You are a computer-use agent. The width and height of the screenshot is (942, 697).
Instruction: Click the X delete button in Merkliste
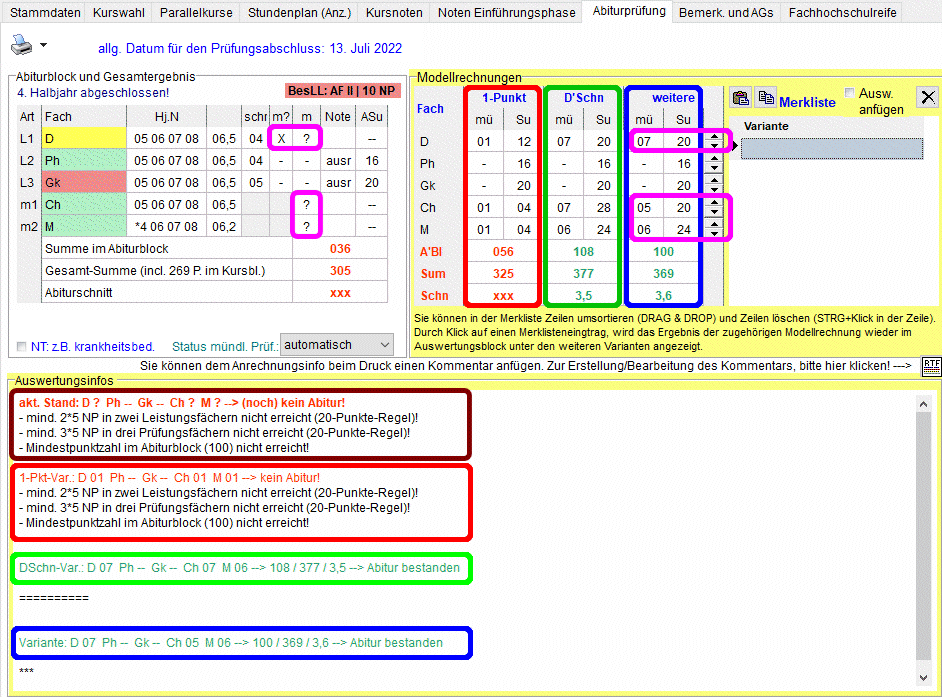coord(927,97)
